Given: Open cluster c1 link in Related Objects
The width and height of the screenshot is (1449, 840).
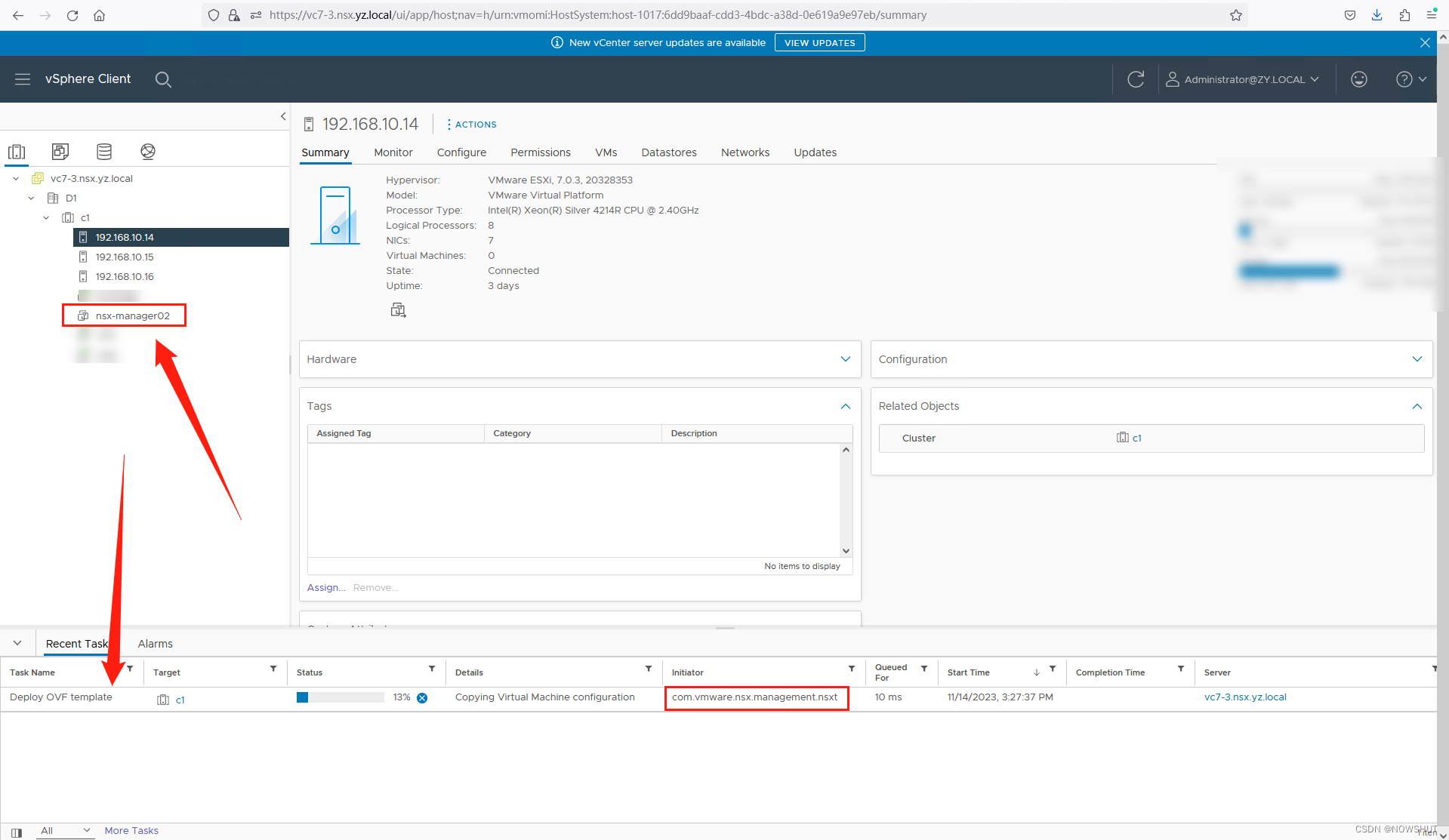Looking at the screenshot, I should (x=1136, y=438).
